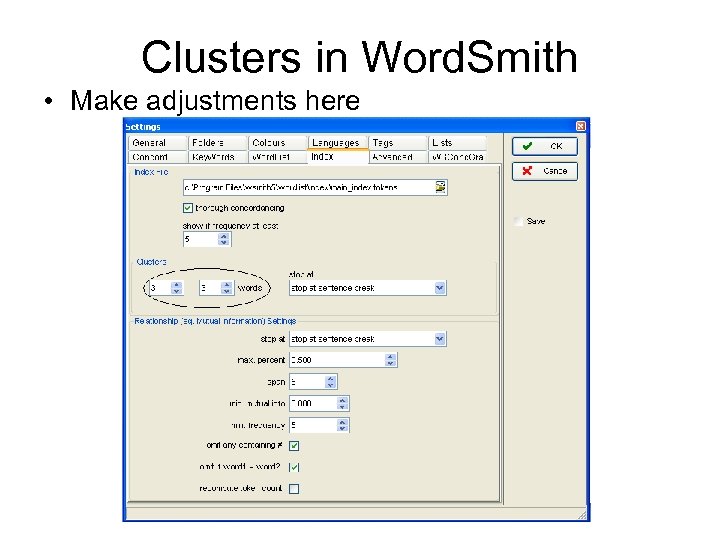Open the KeyWords tab

217,157
